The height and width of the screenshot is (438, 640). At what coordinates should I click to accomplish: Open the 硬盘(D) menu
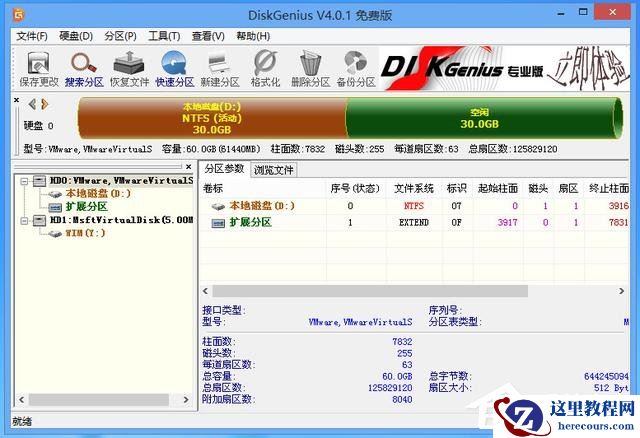click(x=76, y=36)
